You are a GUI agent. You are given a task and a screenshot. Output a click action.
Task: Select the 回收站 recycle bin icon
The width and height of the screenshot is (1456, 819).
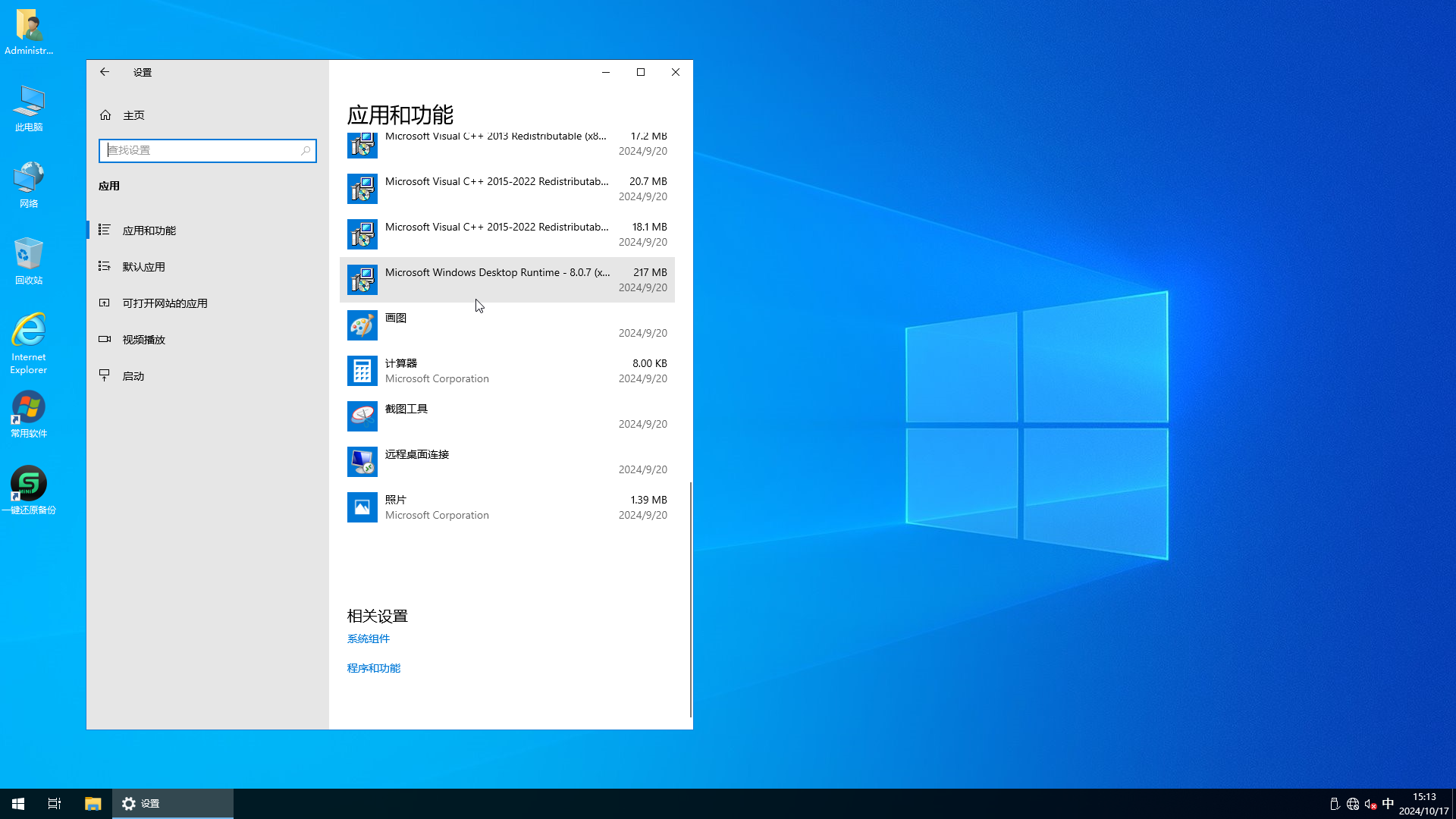[29, 261]
